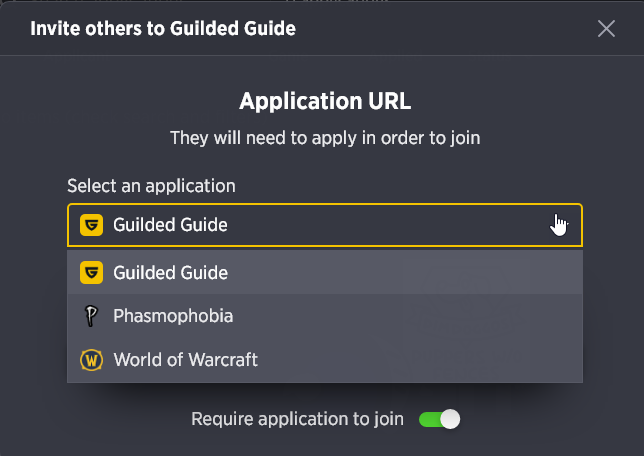Click the dropdown arrow area under the cursor

pos(559,225)
